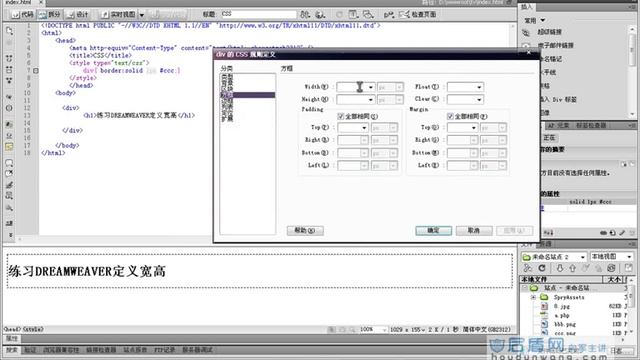Open the 链接检查器 results tab
Screen dimensions: 640x360
pyautogui.click(x=101, y=350)
